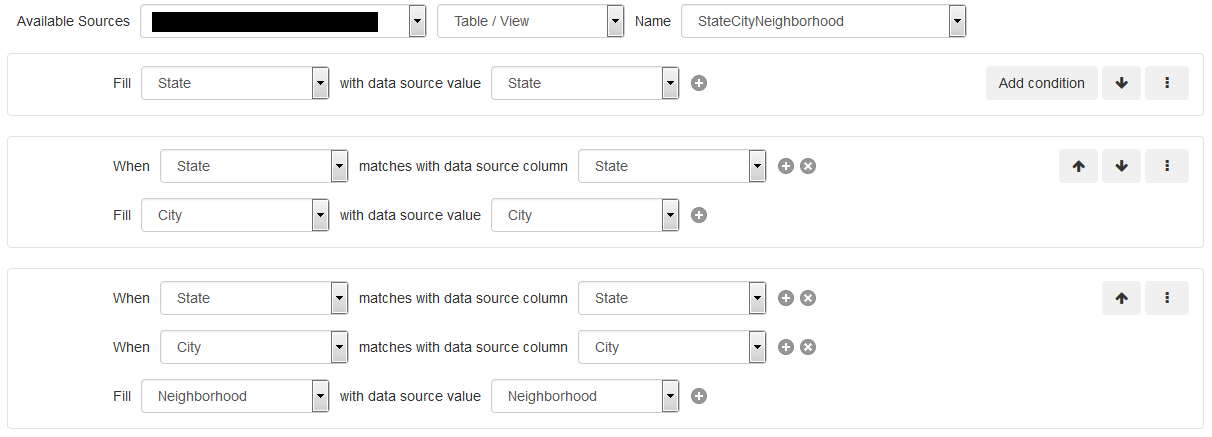
Task: Open three-dot menu of second rule
Action: coord(1167,166)
